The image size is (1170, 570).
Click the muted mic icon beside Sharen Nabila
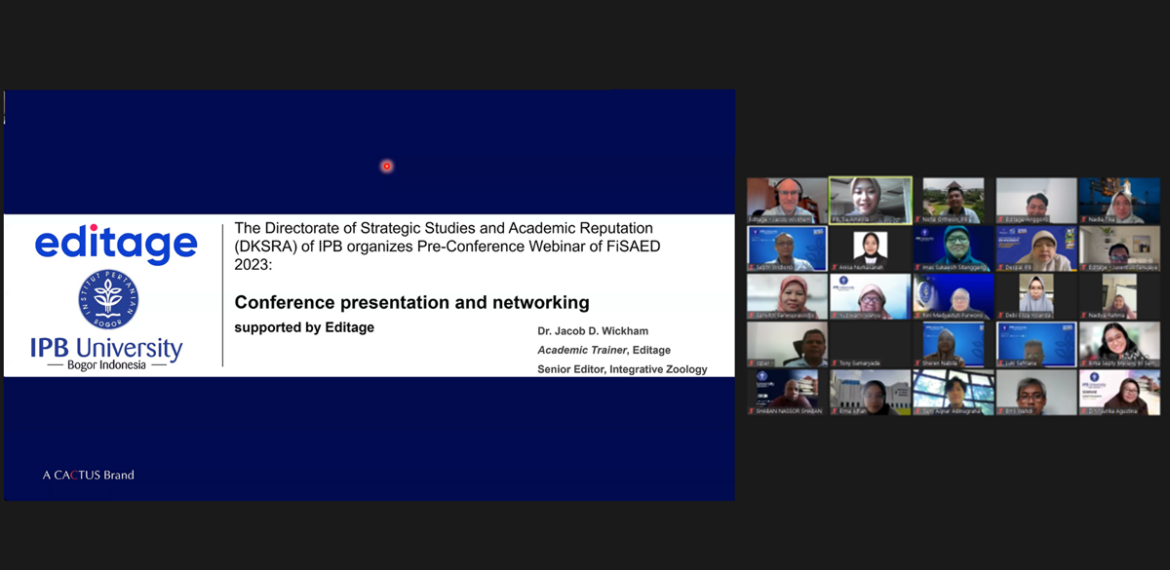pos(917,363)
